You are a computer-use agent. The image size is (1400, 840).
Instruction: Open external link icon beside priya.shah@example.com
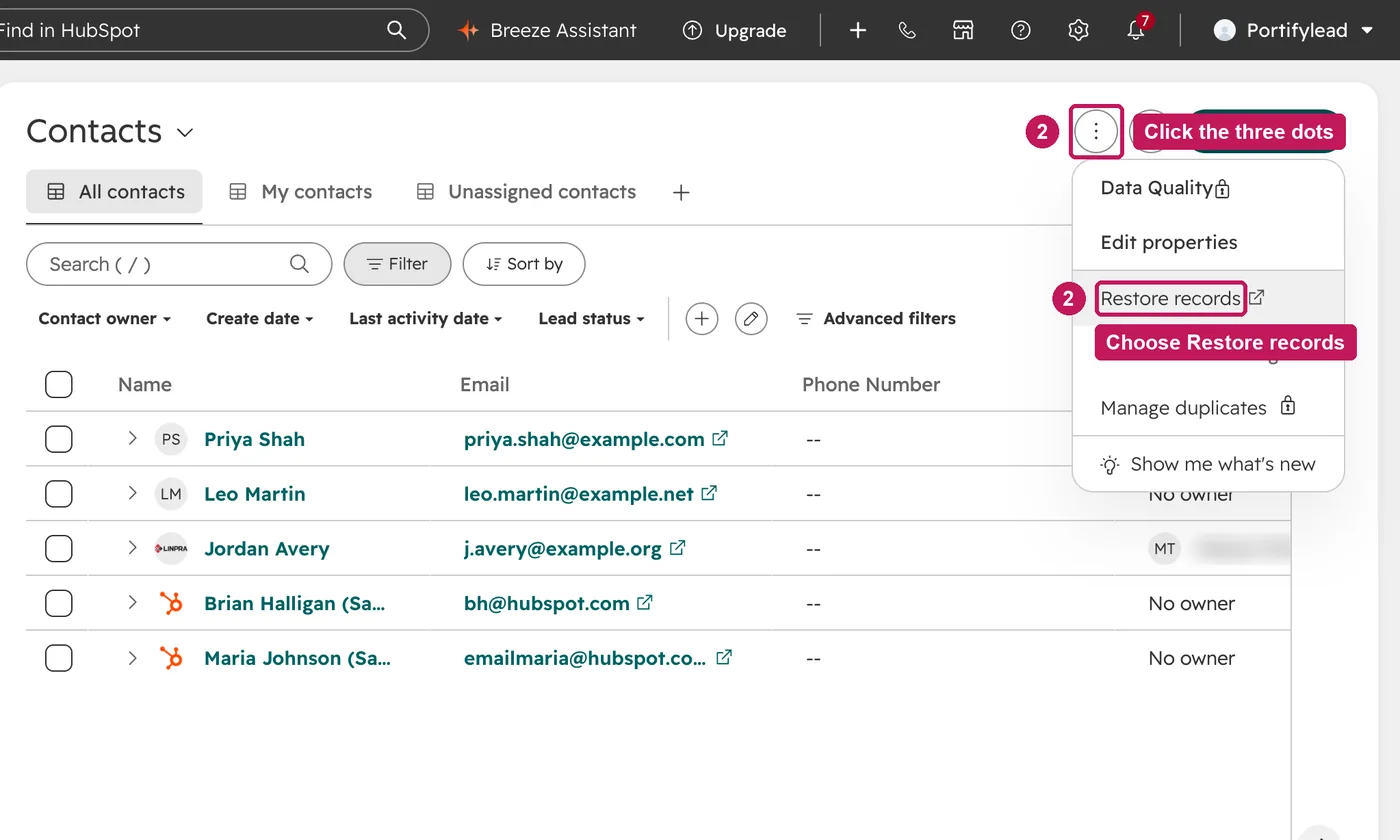click(x=720, y=438)
